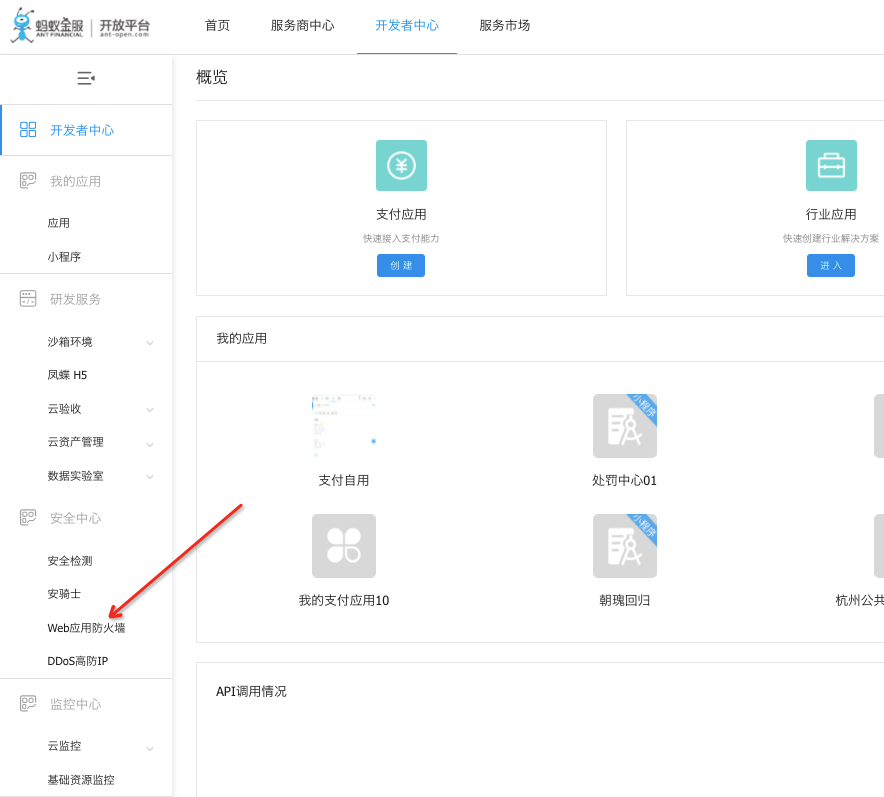Go to the 首页 top navigation tab

click(217, 25)
